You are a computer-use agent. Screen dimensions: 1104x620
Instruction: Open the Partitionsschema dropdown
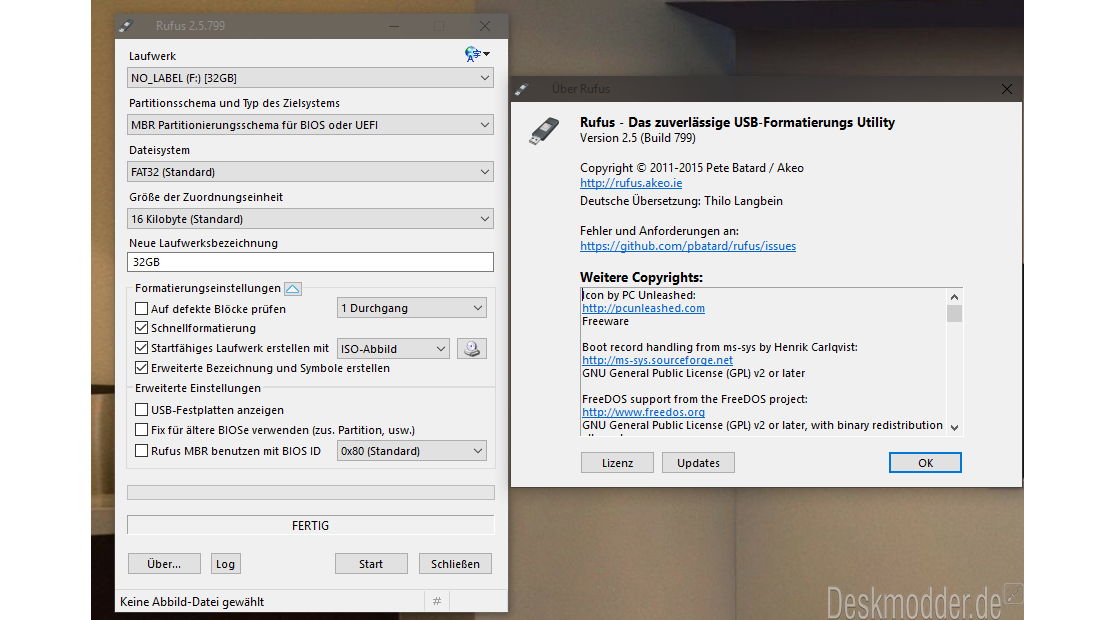pos(310,125)
